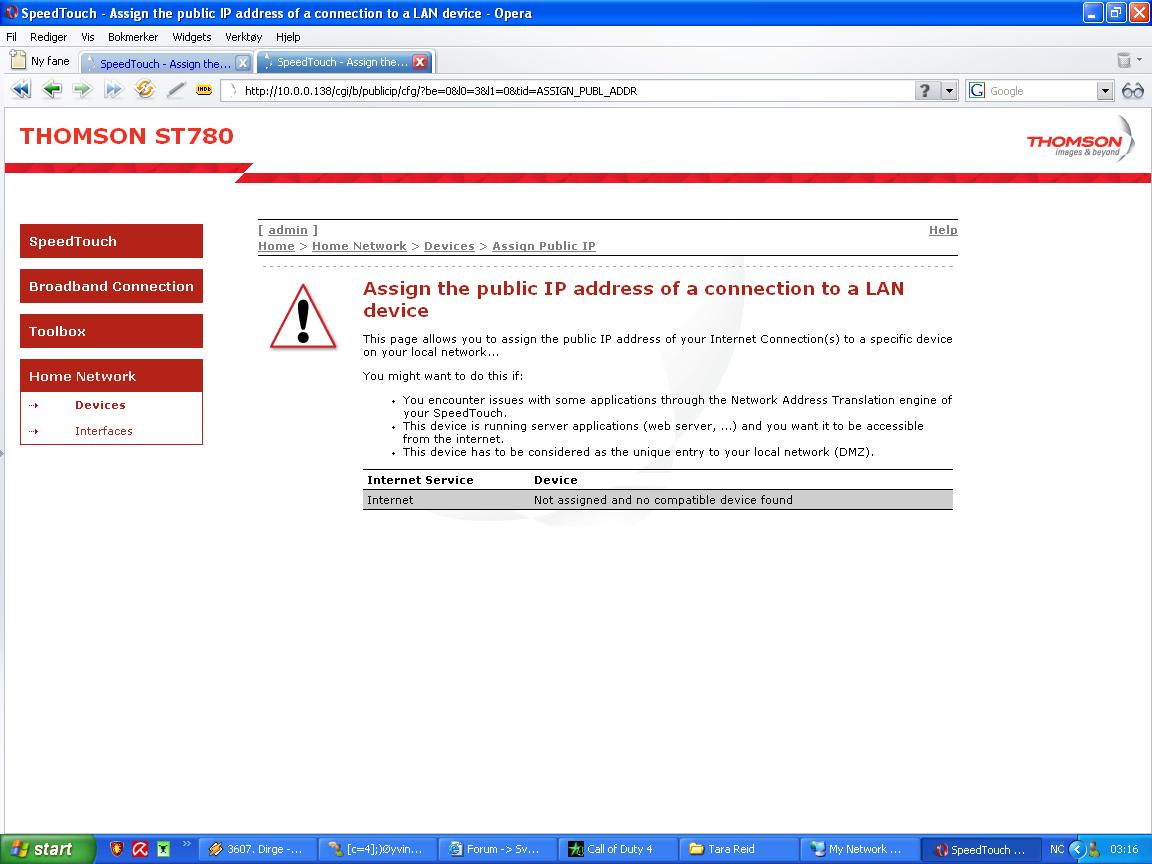Click the taskbar clock showing 03:16
Image resolution: width=1152 pixels, height=864 pixels.
click(x=1124, y=849)
